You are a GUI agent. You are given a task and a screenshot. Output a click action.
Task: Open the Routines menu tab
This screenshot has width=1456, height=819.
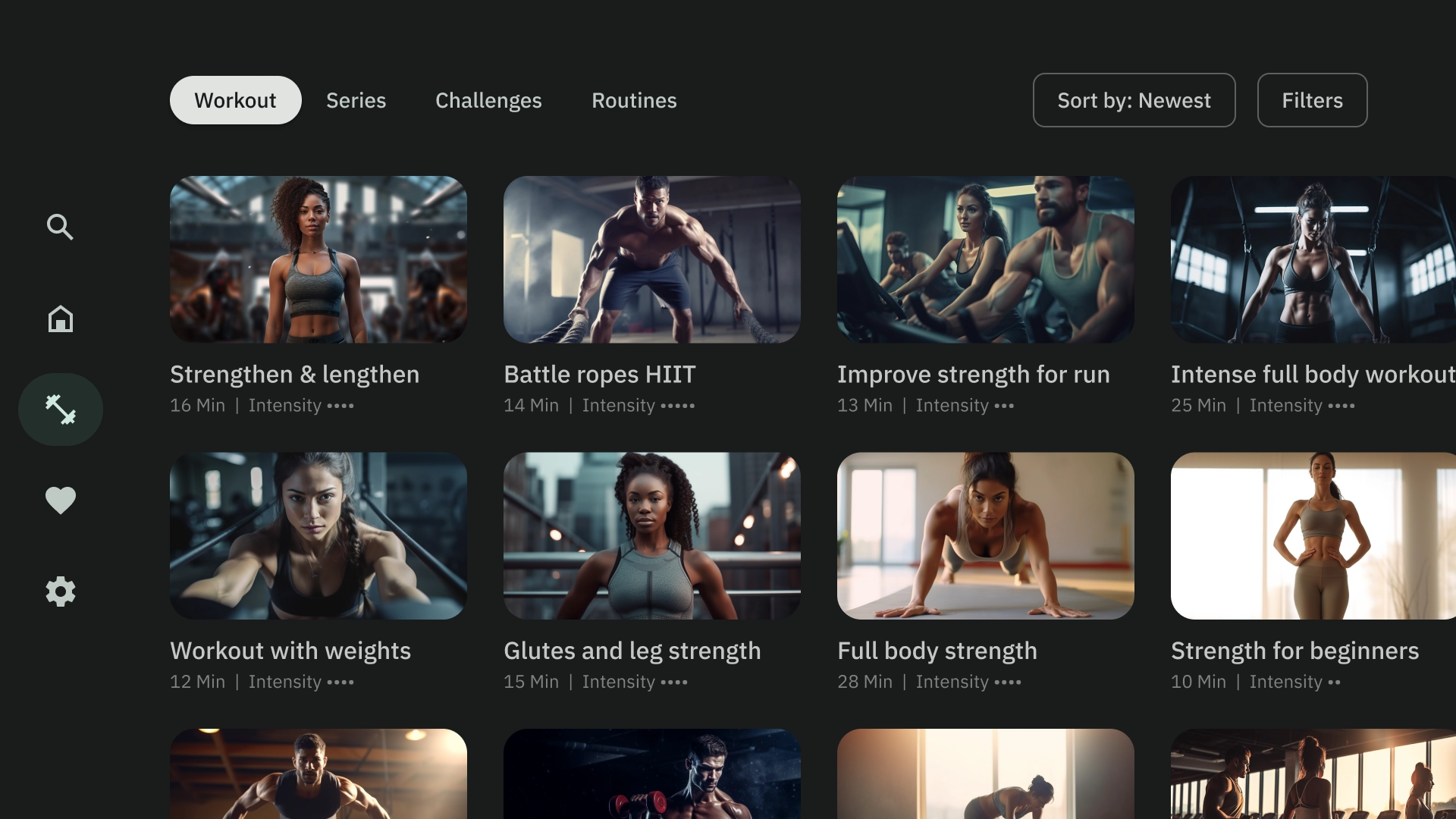tap(633, 100)
